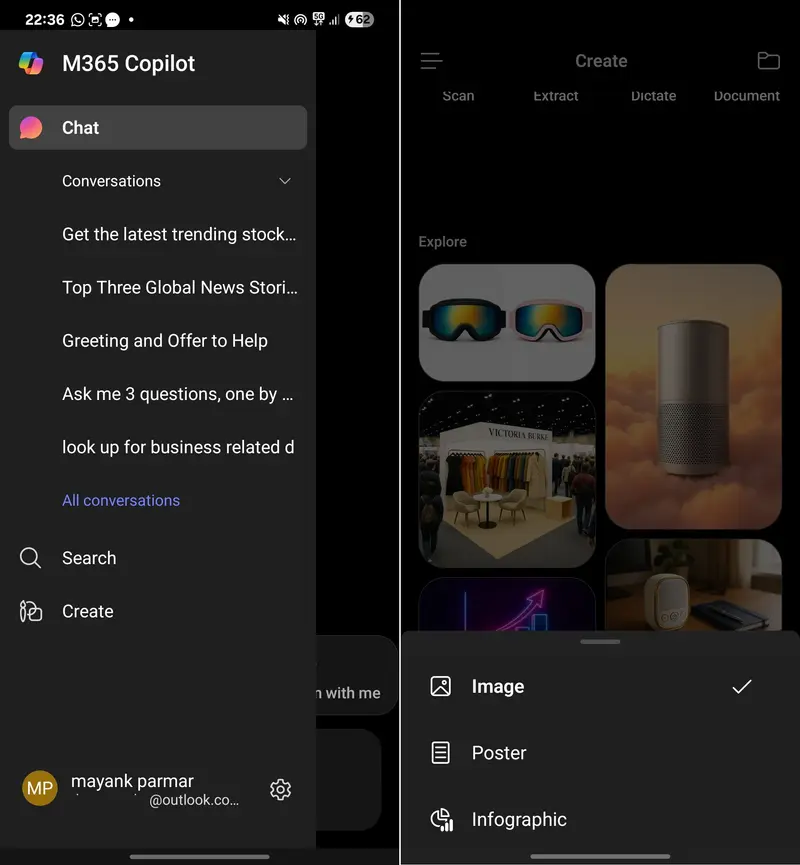Open the Settings gear icon
The image size is (800, 865).
click(x=280, y=789)
